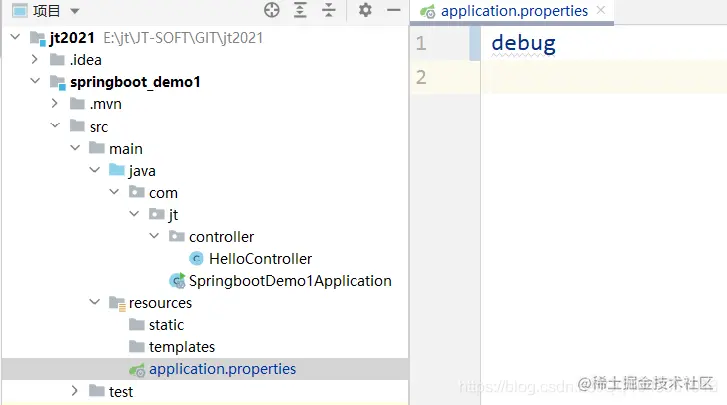Select jt2021 project root label
This screenshot has height=405, width=727.
click(72, 38)
